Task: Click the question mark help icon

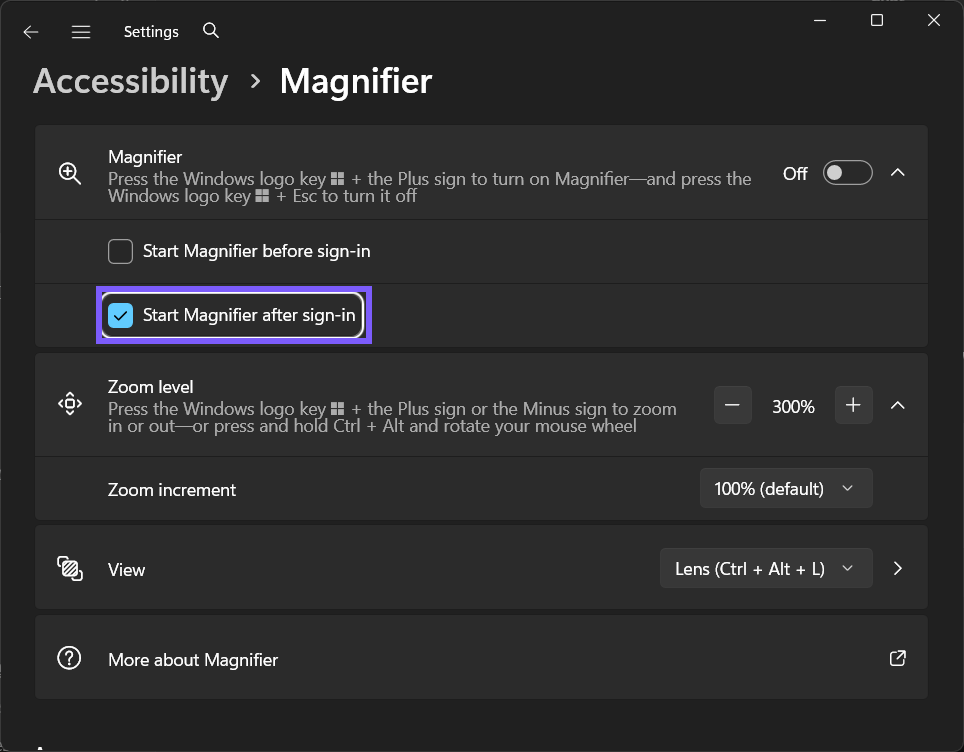Action: pyautogui.click(x=69, y=658)
